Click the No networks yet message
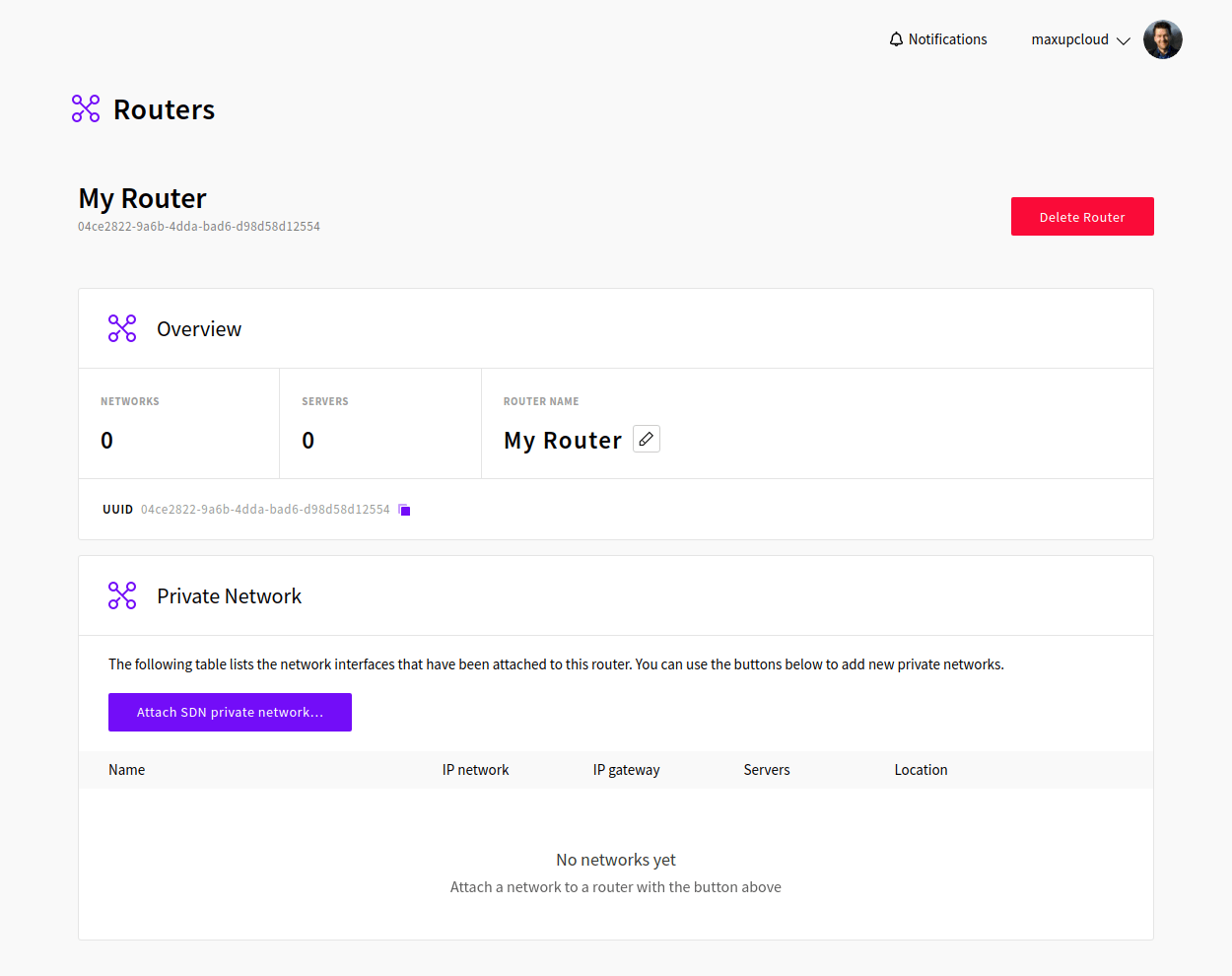This screenshot has width=1232, height=976. (x=616, y=860)
